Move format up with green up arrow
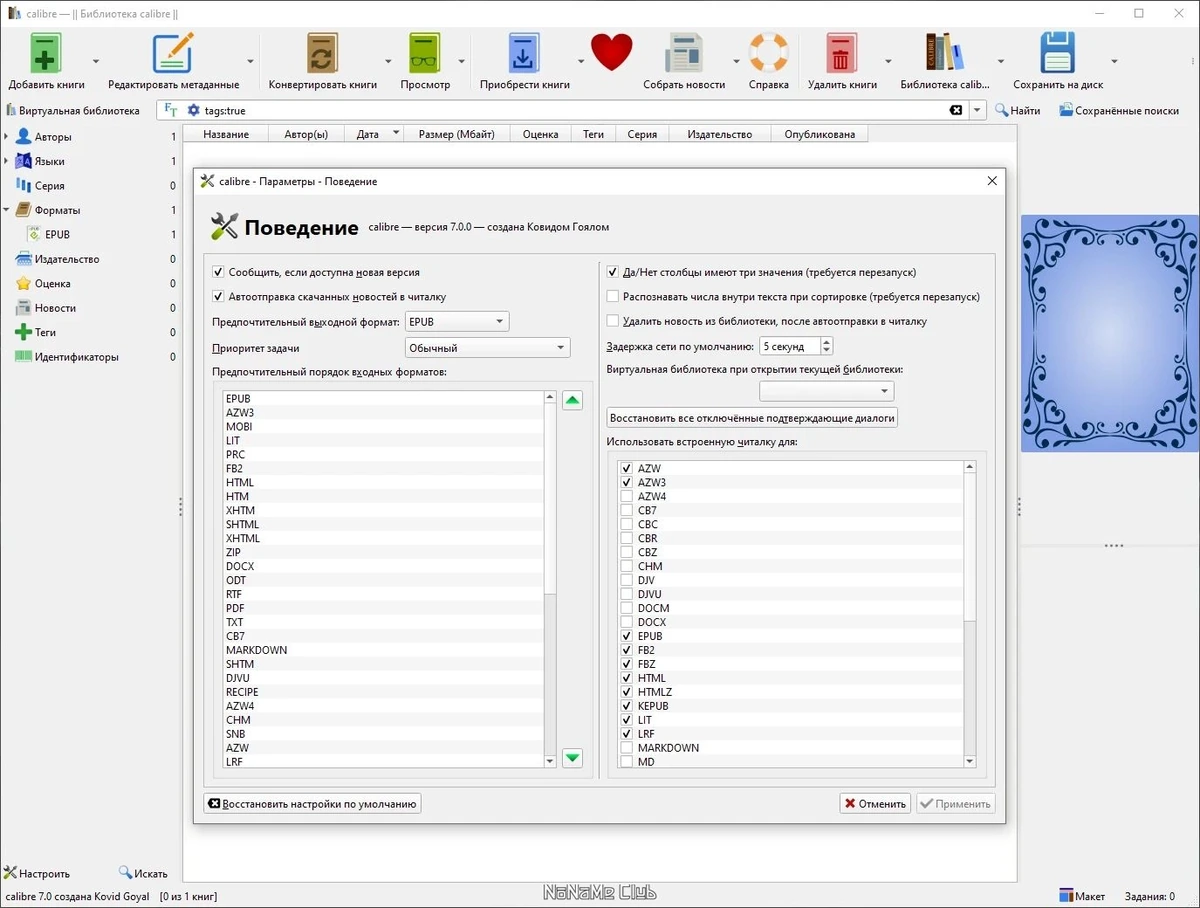Image resolution: width=1200 pixels, height=908 pixels. click(572, 401)
